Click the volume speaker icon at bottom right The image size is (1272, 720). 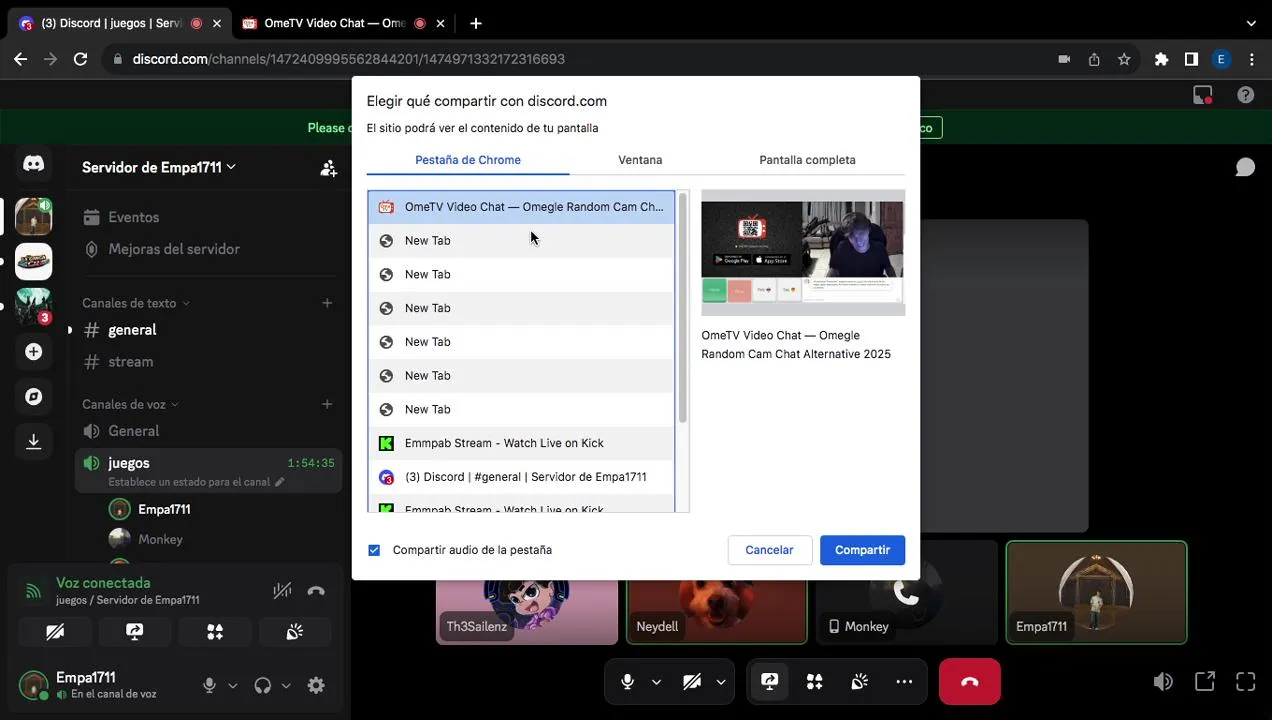point(1163,682)
